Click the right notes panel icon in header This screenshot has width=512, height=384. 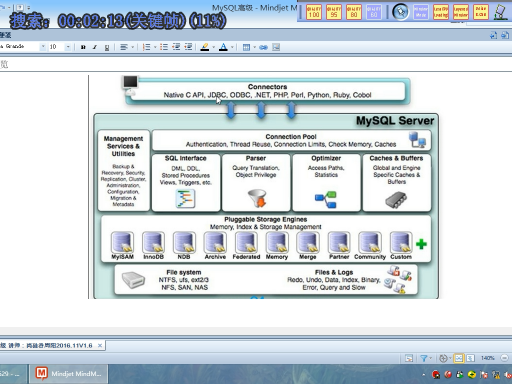click(x=505, y=35)
